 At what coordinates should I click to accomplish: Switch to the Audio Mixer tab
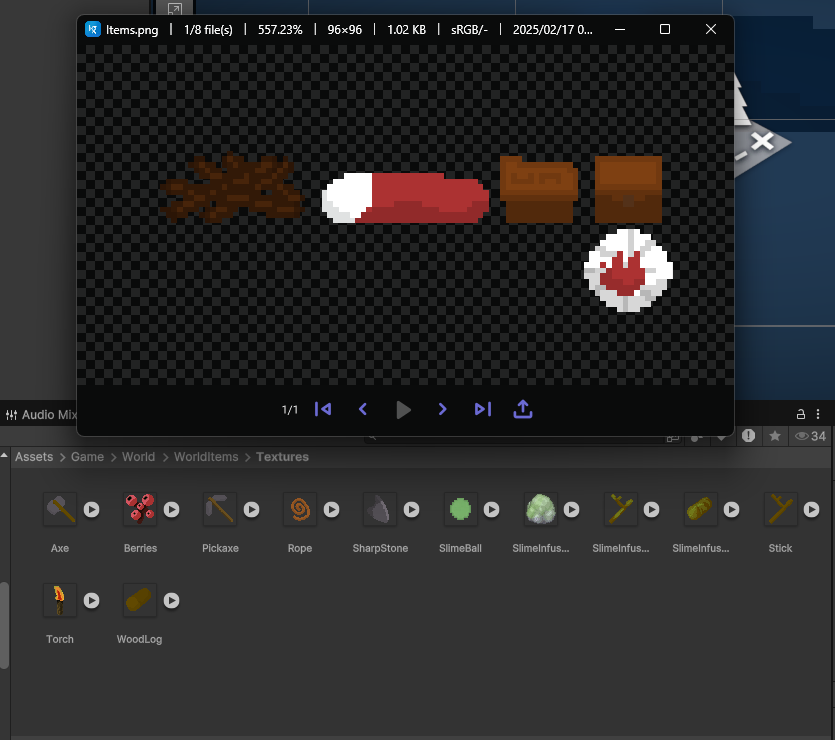(42, 414)
